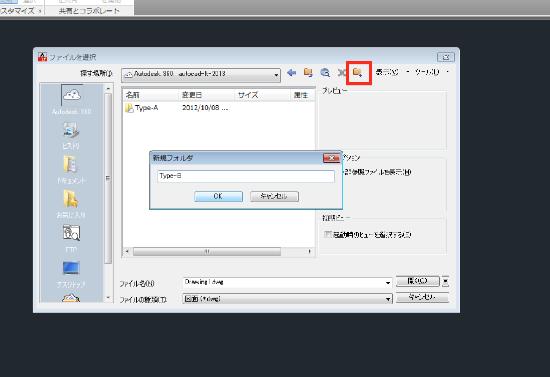
Task: Click the Delete X icon in toolbar
Action: [x=341, y=73]
